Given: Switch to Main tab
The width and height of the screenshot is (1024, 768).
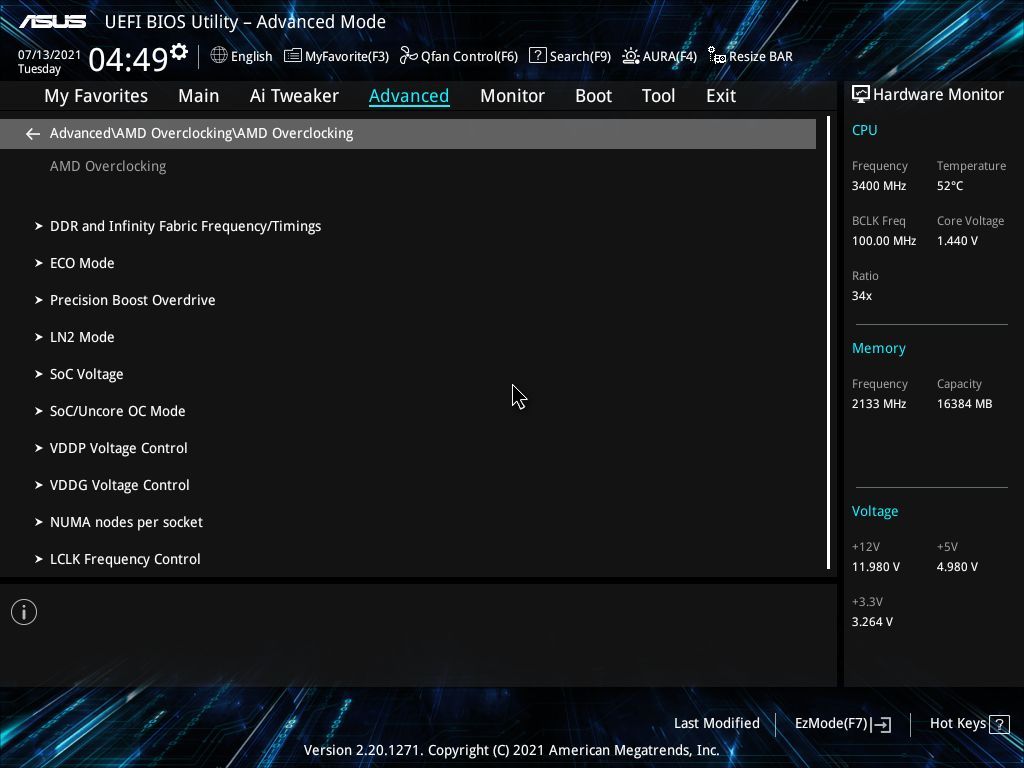Looking at the screenshot, I should coord(199,96).
